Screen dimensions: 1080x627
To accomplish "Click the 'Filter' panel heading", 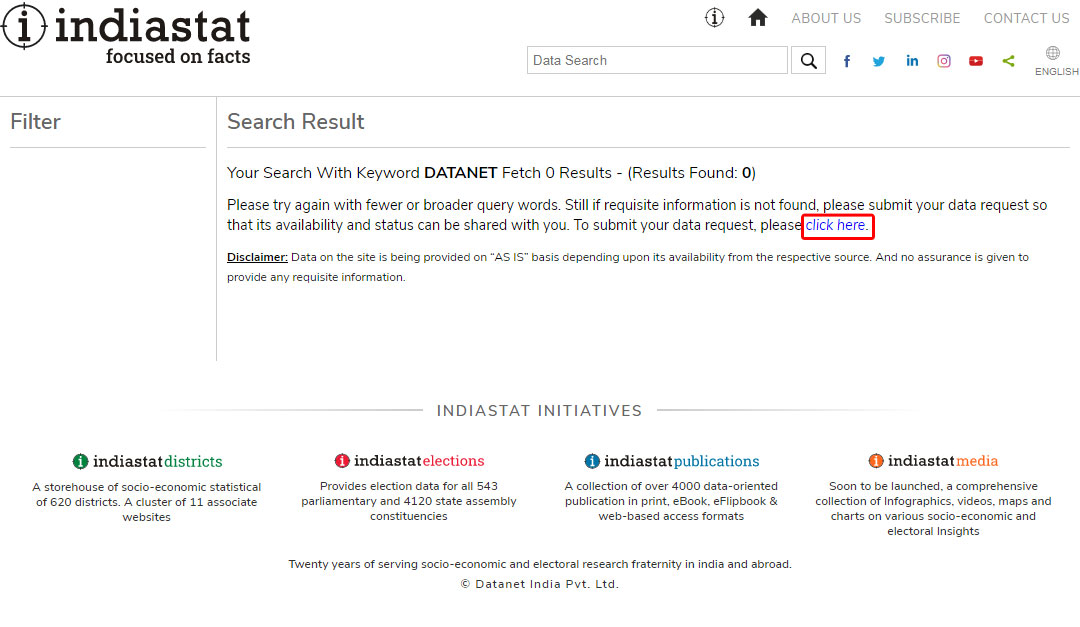I will click(x=36, y=122).
